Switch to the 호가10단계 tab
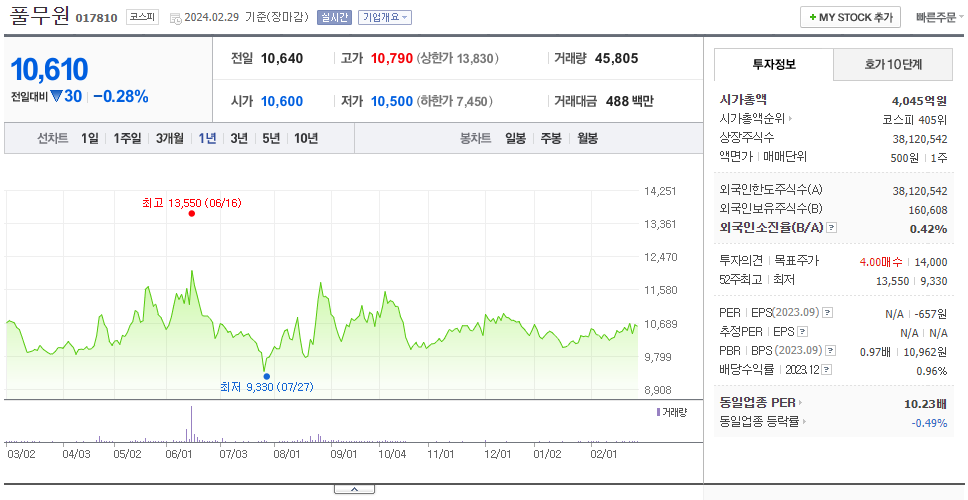968x500 pixels. 893,64
